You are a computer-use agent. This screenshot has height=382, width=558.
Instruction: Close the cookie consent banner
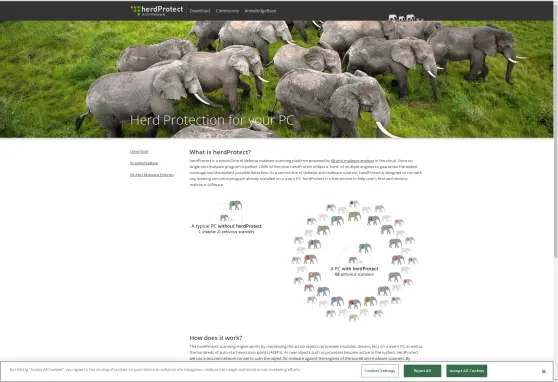point(543,371)
